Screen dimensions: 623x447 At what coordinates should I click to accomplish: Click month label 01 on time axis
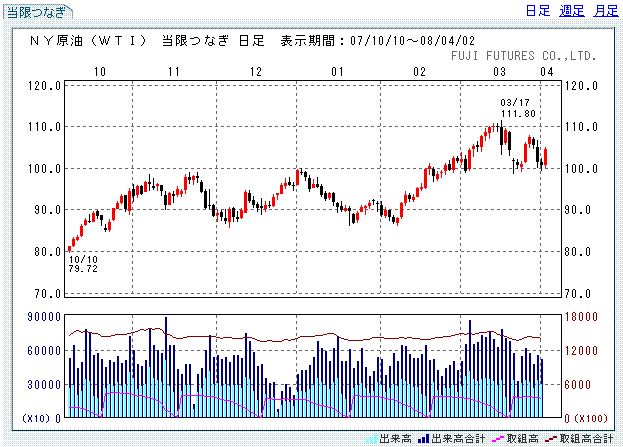coord(338,72)
